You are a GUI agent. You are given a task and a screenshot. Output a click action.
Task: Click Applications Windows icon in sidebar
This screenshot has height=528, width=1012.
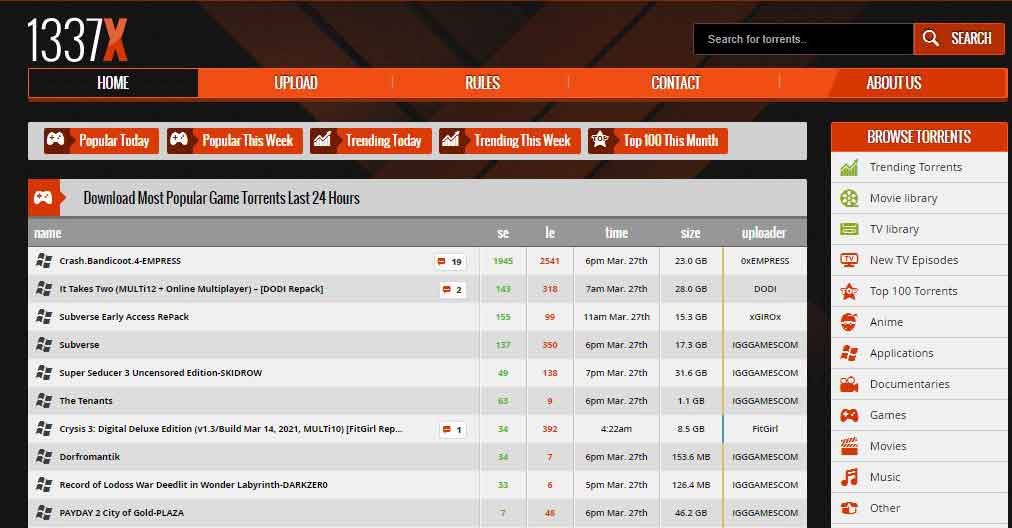(849, 353)
